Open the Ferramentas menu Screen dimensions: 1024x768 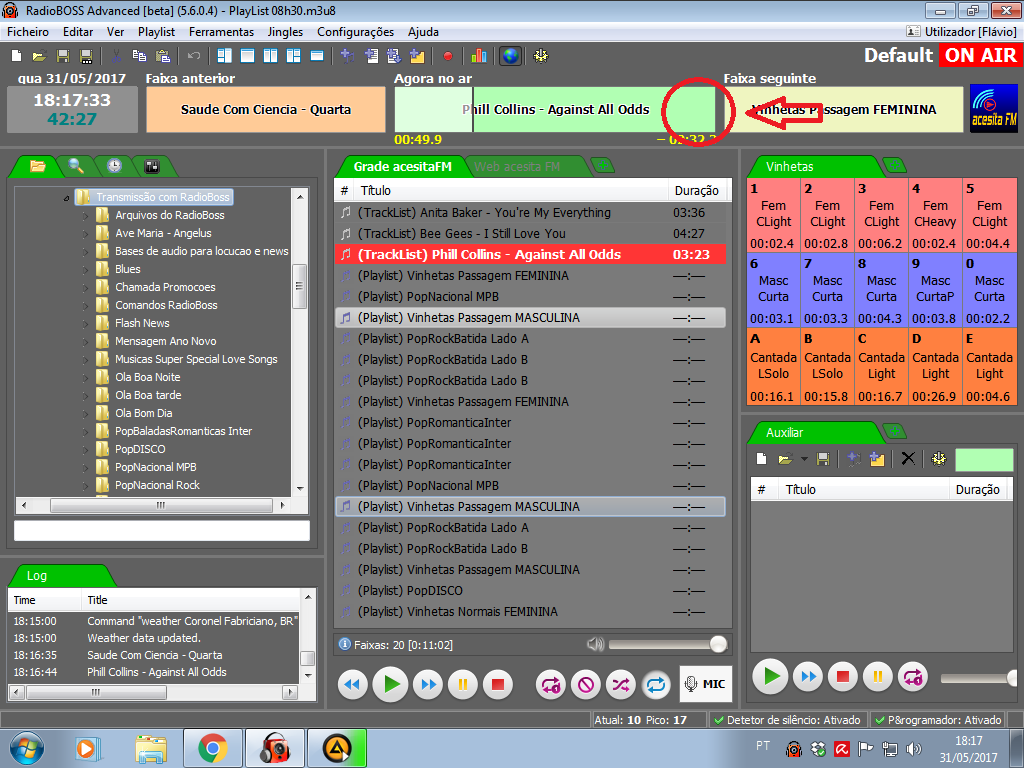tap(221, 32)
